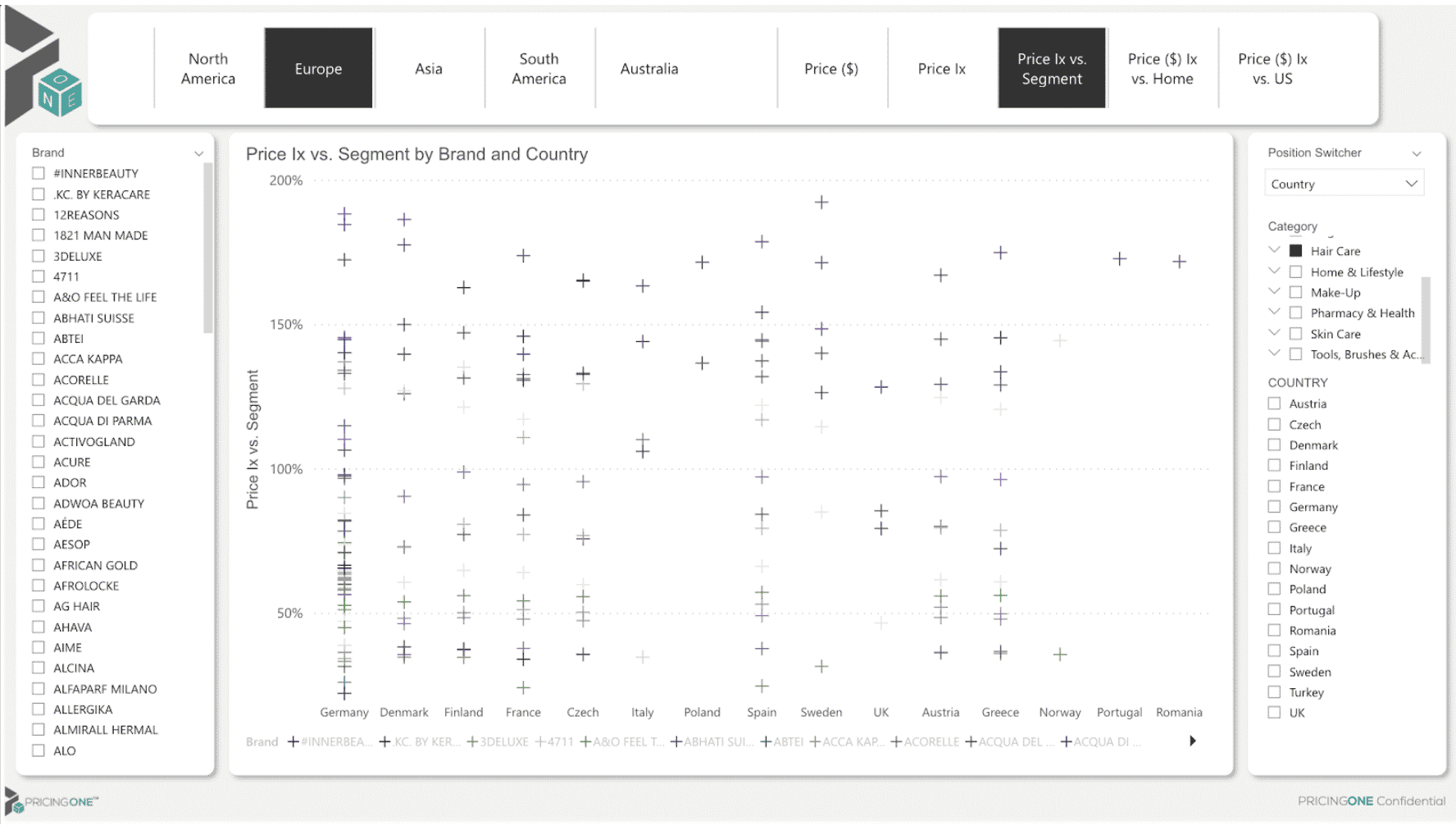The image size is (1456, 830).
Task: Click the ACORELLE legend marker
Action: pyautogui.click(x=896, y=741)
